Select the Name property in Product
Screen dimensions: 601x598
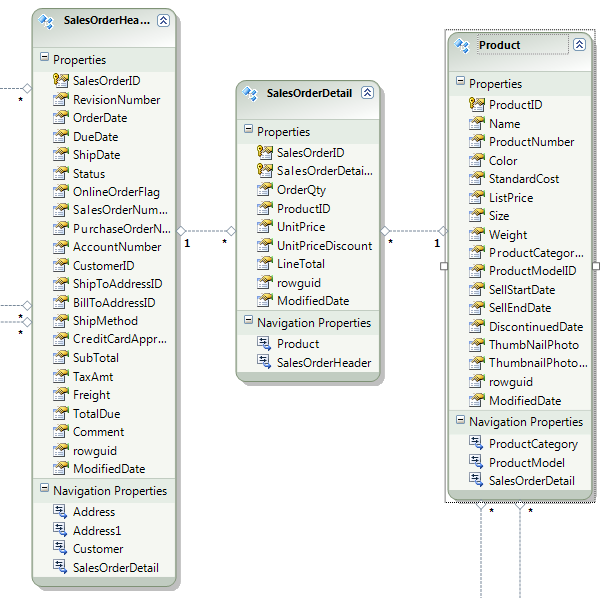click(504, 124)
